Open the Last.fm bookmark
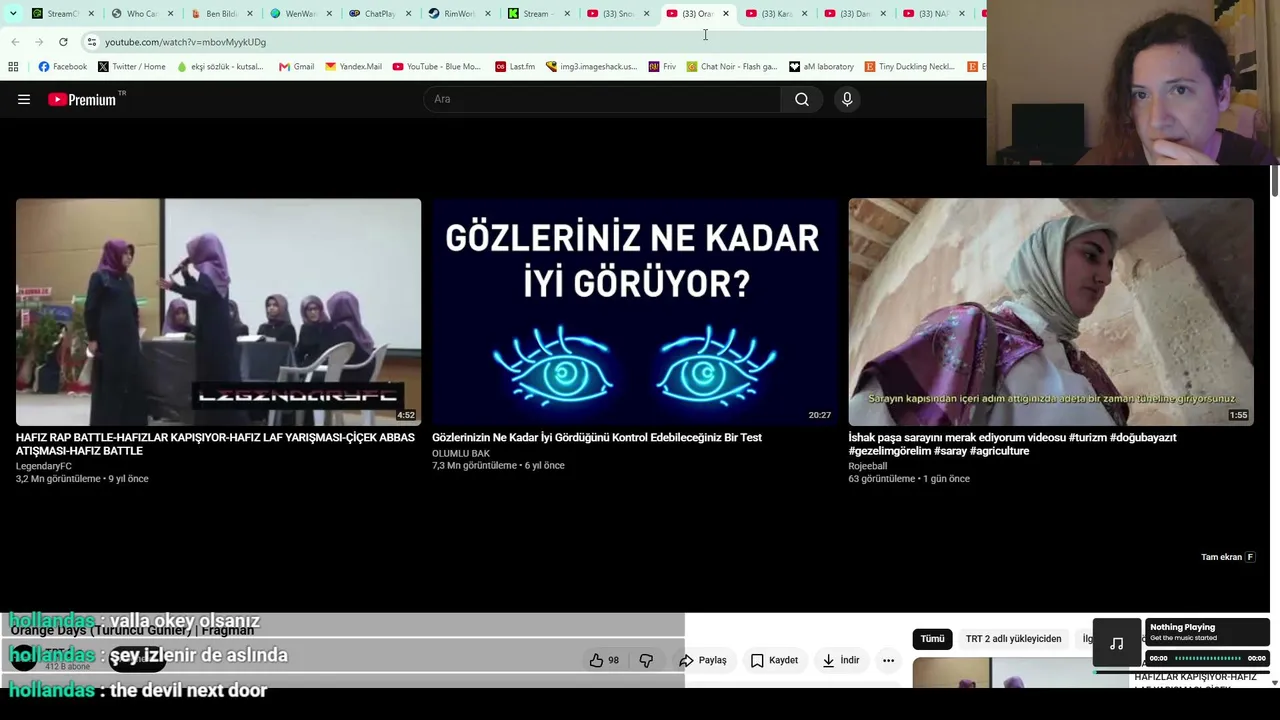 tap(515, 67)
